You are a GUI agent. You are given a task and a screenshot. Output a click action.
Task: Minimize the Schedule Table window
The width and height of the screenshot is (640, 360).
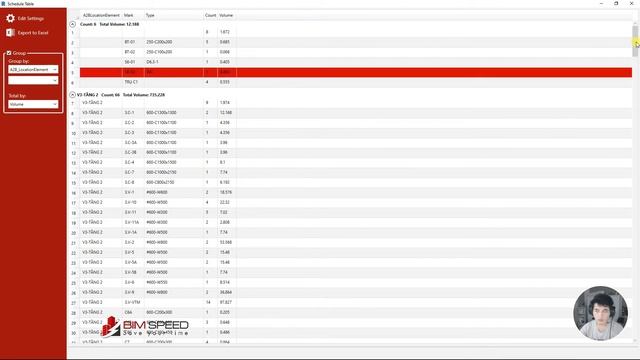(x=601, y=3)
